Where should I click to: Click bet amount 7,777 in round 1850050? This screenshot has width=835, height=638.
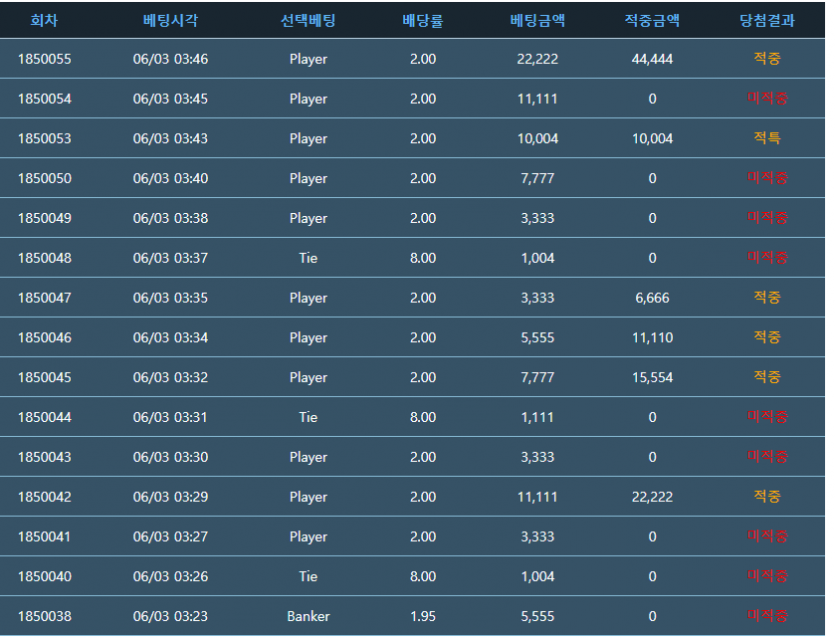[537, 178]
